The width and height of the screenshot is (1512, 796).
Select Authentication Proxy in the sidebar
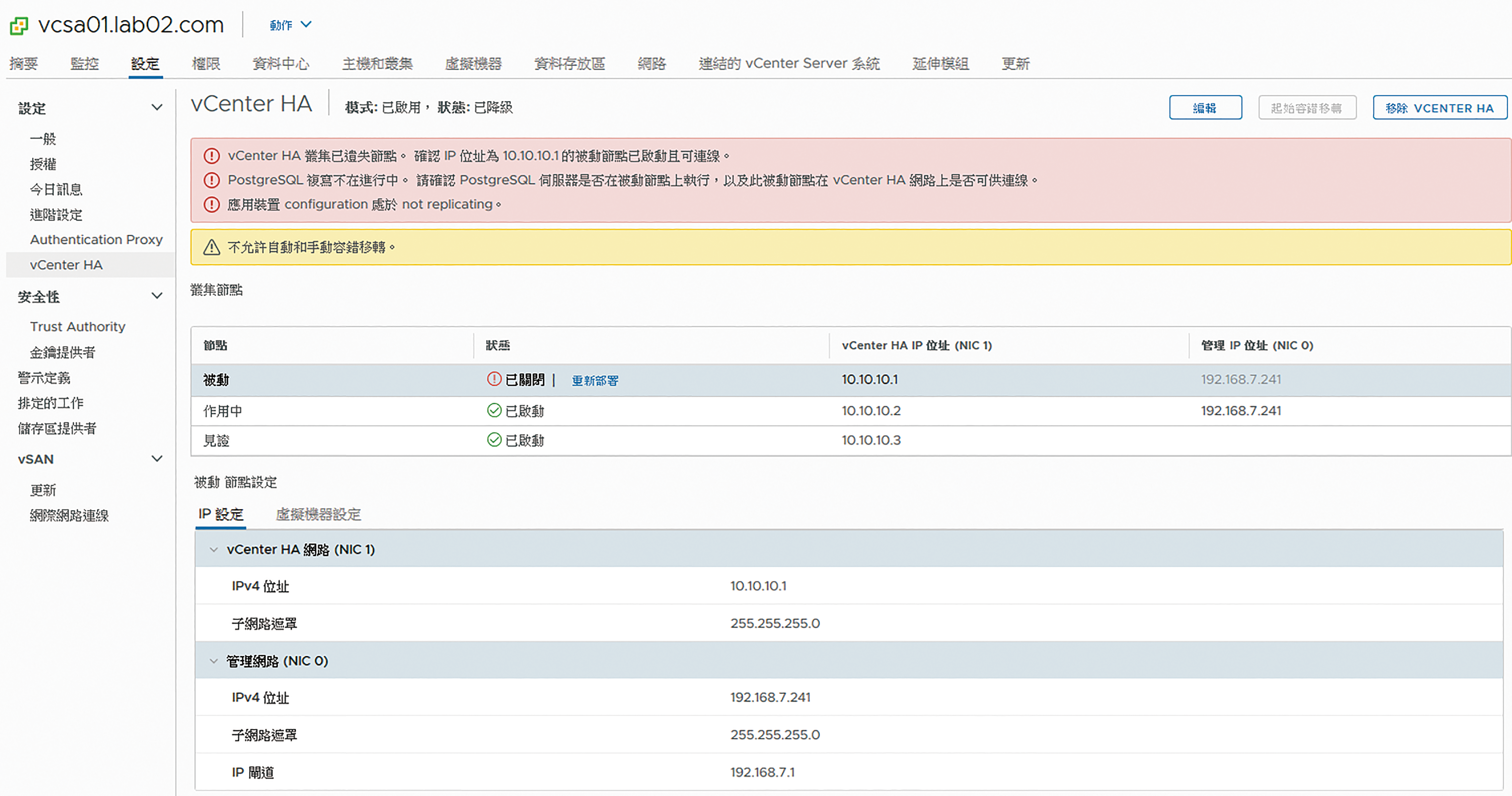point(96,239)
